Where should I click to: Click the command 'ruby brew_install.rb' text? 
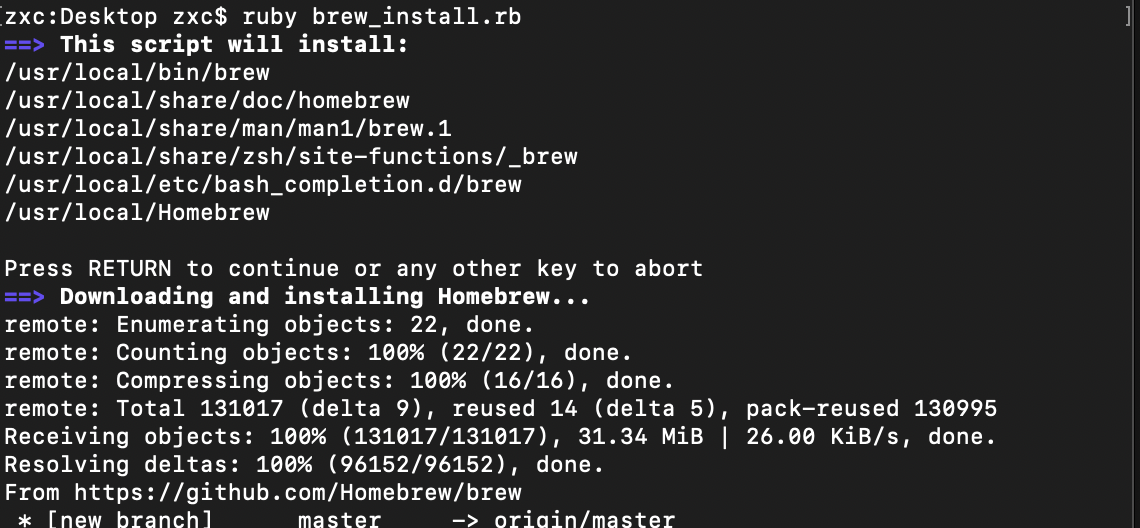coord(382,16)
